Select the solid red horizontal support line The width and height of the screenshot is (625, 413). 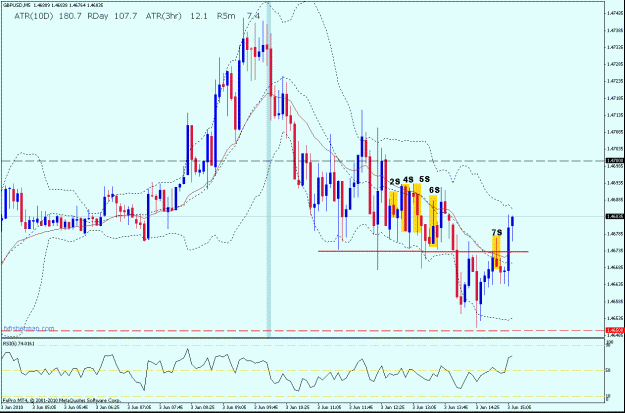(x=423, y=251)
